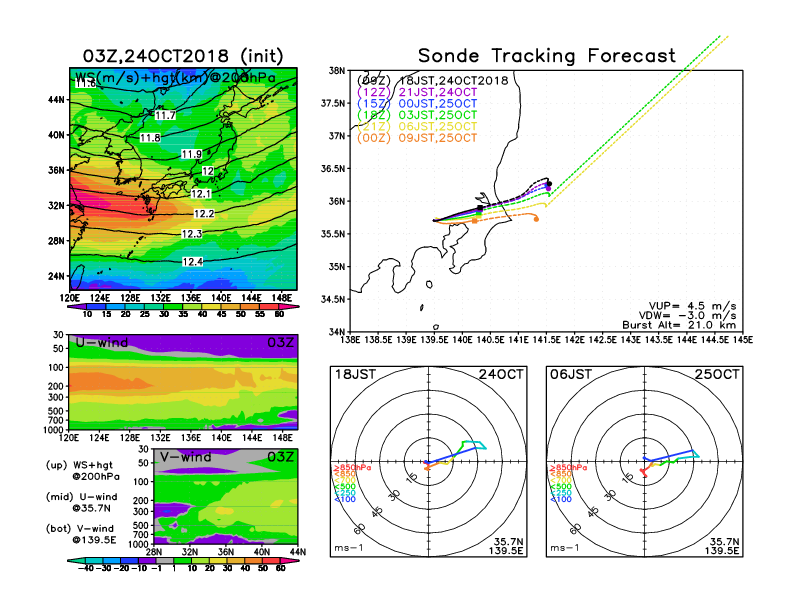Image resolution: width=792 pixels, height=612 pixels.
Task: Click the U-wind panel title
Action: [99, 343]
